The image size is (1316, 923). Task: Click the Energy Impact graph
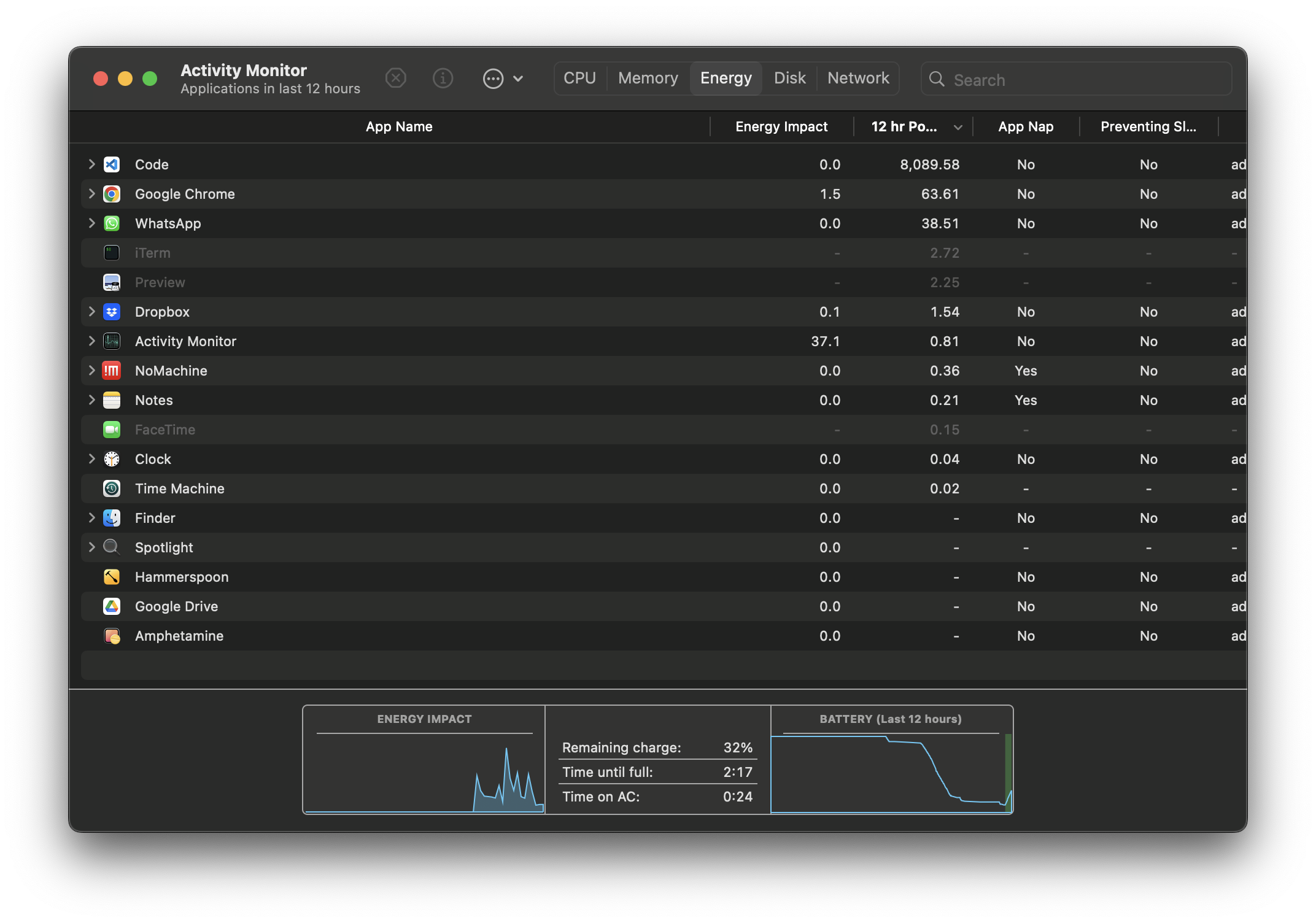pyautogui.click(x=424, y=773)
